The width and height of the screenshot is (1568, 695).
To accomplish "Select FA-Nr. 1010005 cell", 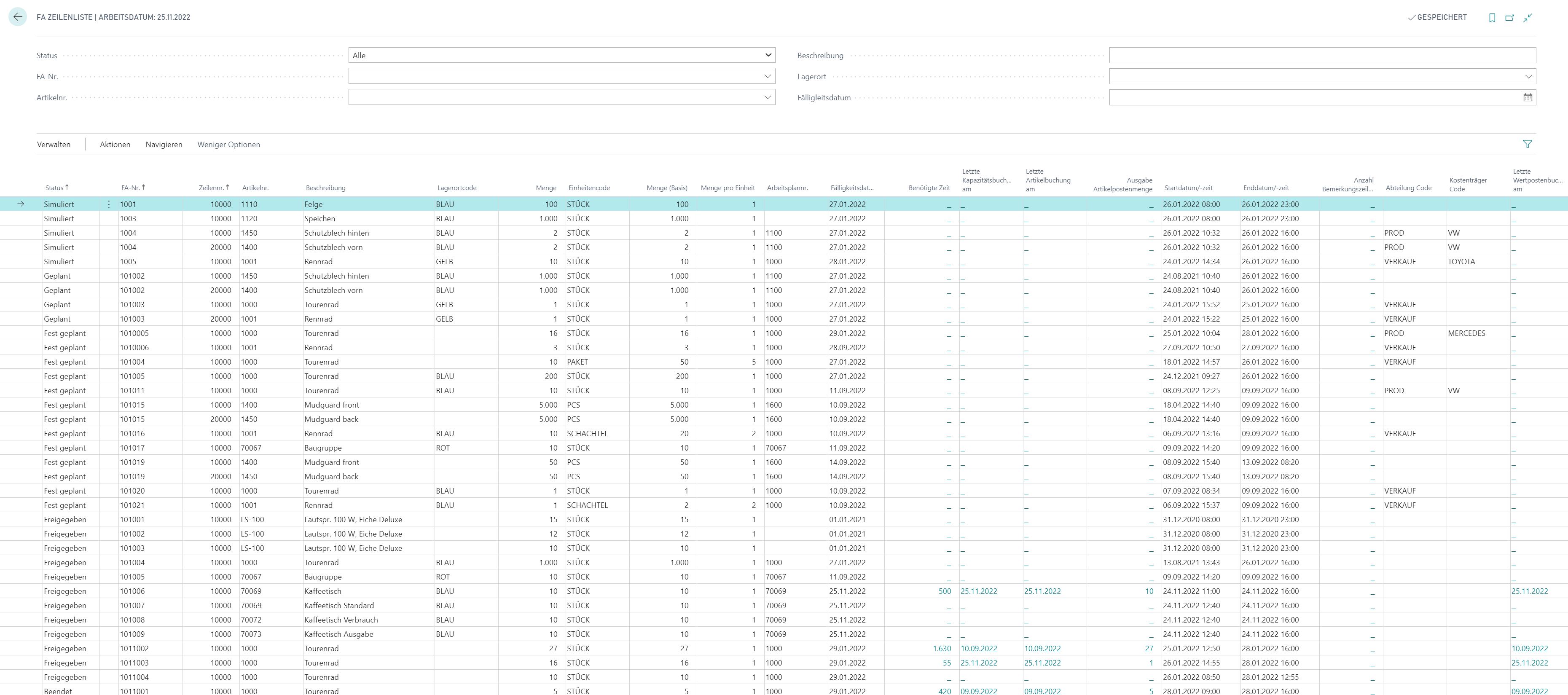I will pyautogui.click(x=150, y=333).
